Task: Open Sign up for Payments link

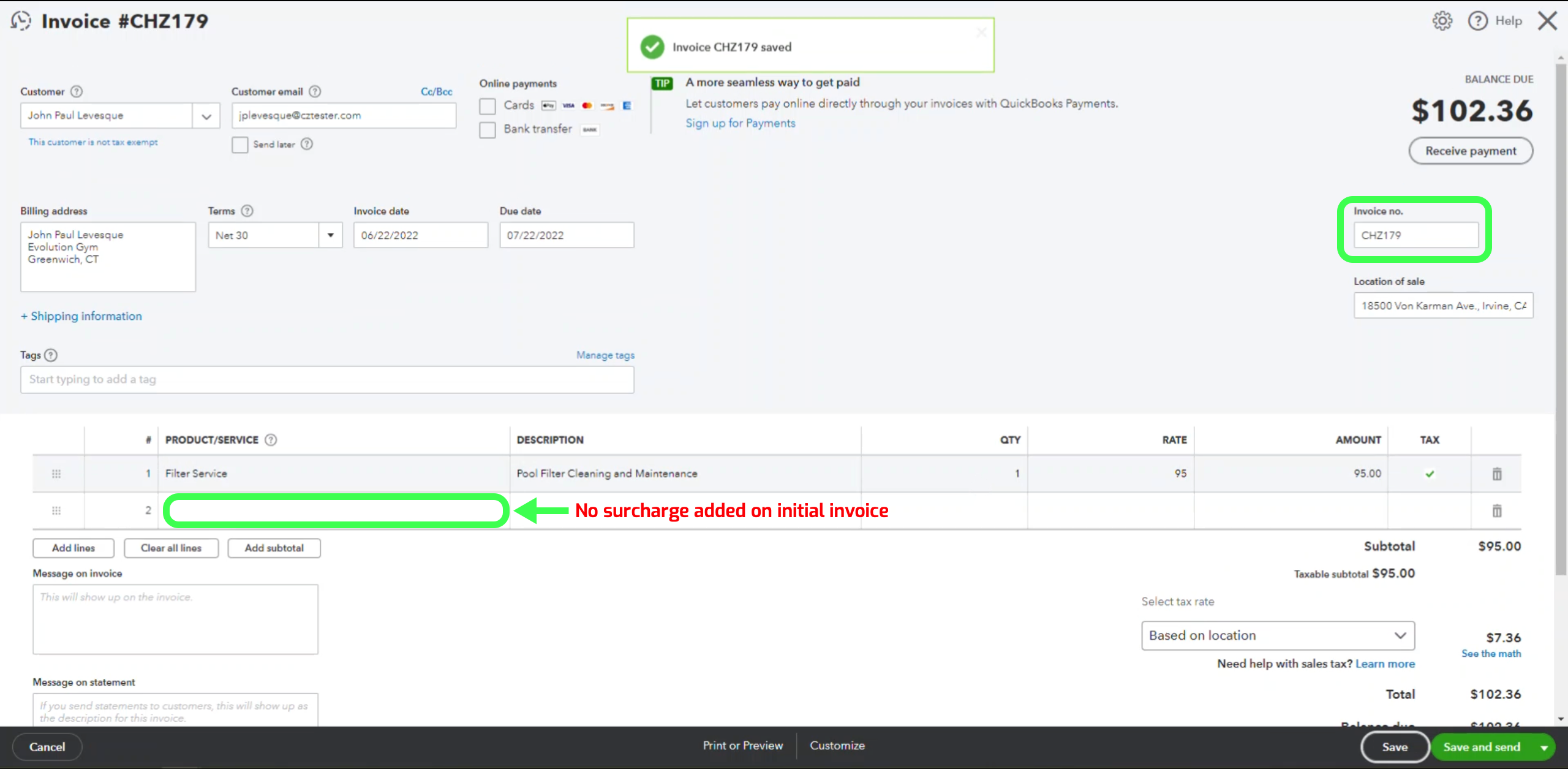Action: click(740, 123)
